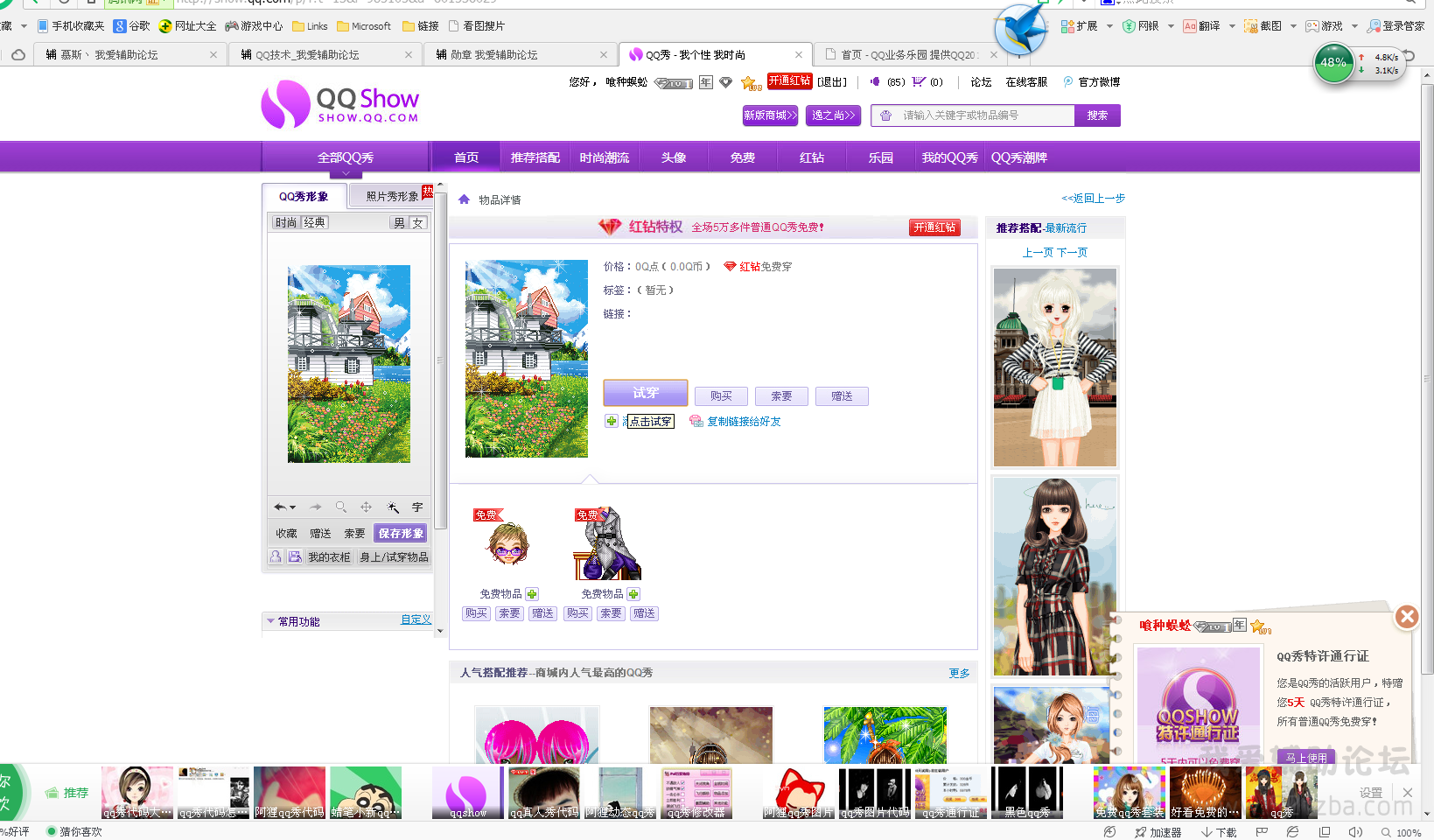Switch to the QQ秀形象 tab

pyautogui.click(x=304, y=197)
